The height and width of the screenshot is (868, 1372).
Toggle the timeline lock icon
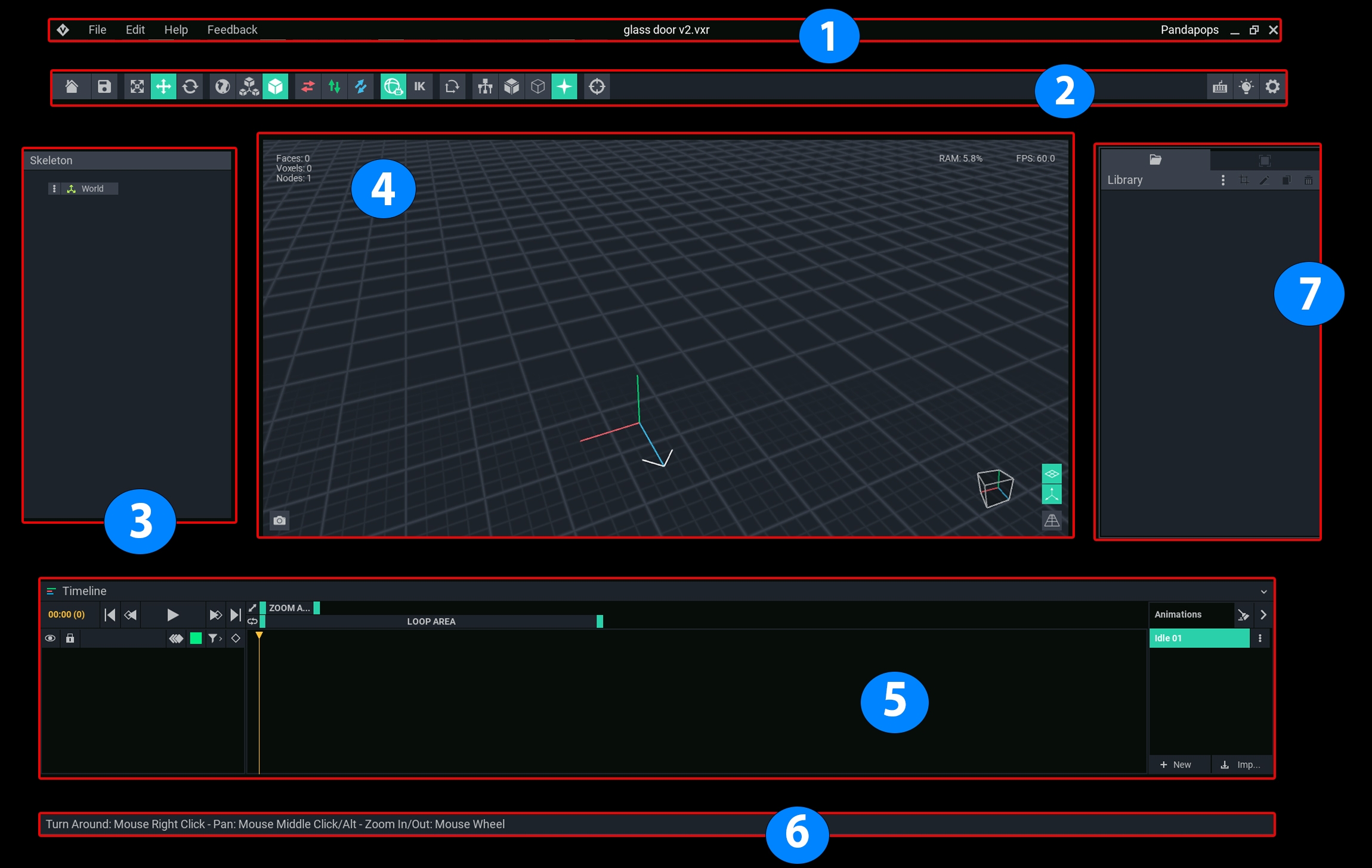[x=70, y=638]
